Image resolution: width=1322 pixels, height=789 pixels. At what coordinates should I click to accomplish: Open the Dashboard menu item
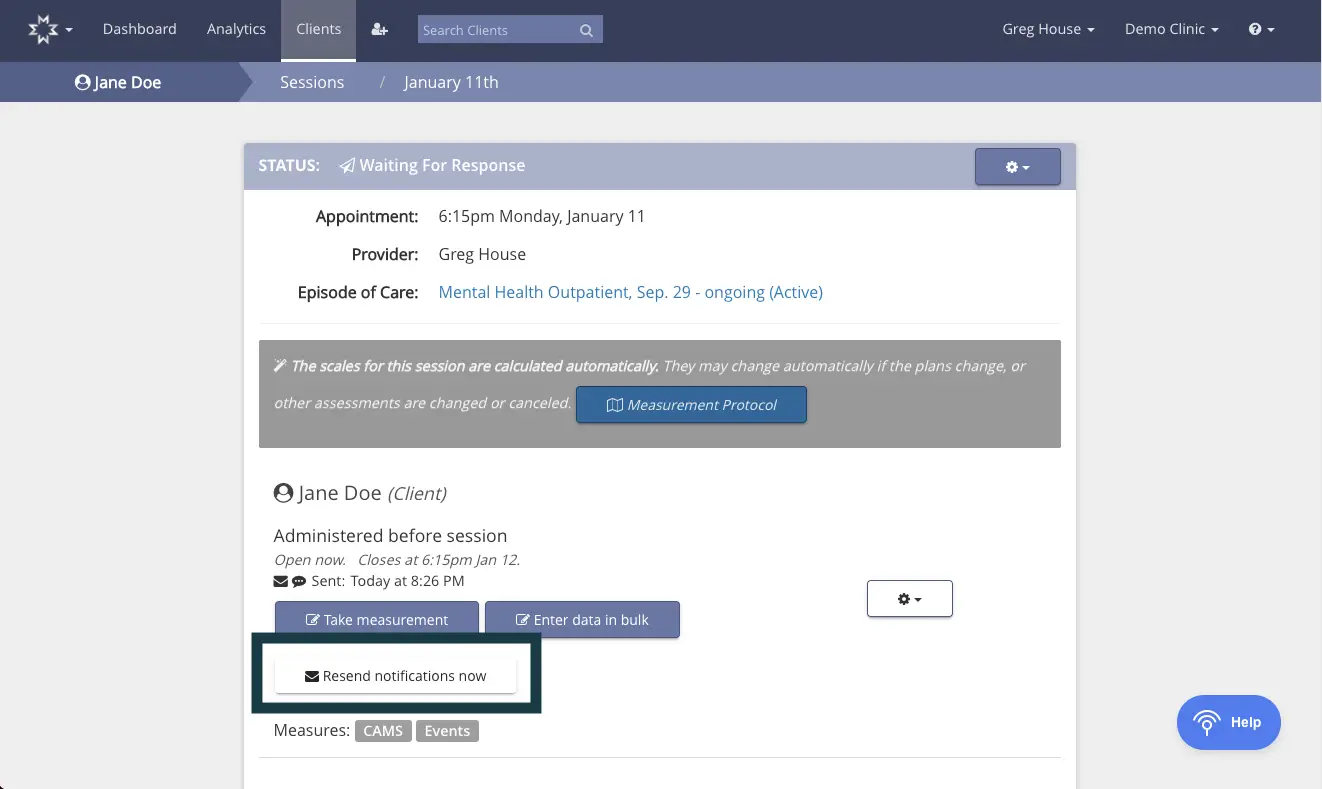139,30
